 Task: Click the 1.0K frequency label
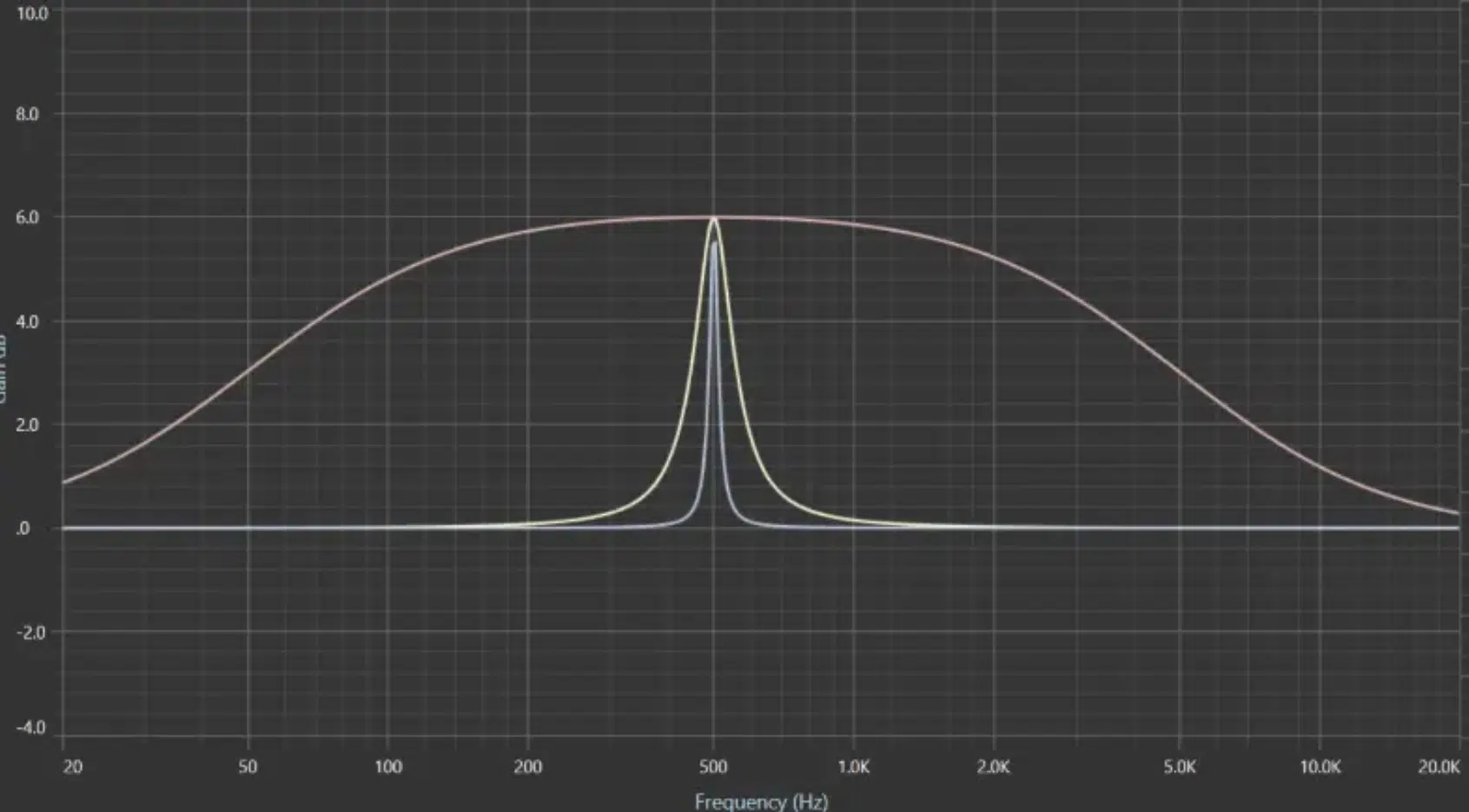pyautogui.click(x=856, y=767)
